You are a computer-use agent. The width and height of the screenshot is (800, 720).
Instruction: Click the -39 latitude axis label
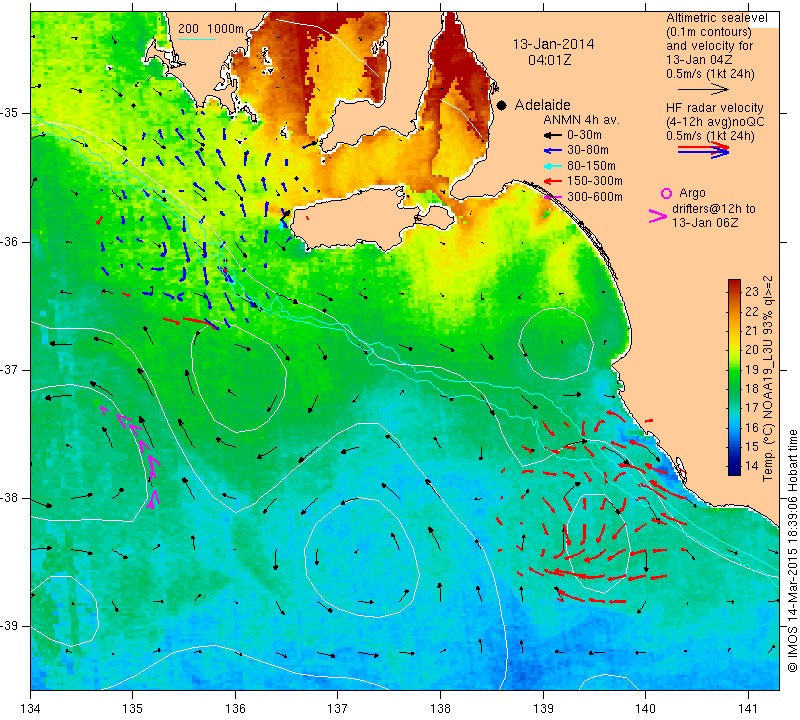click(x=10, y=626)
